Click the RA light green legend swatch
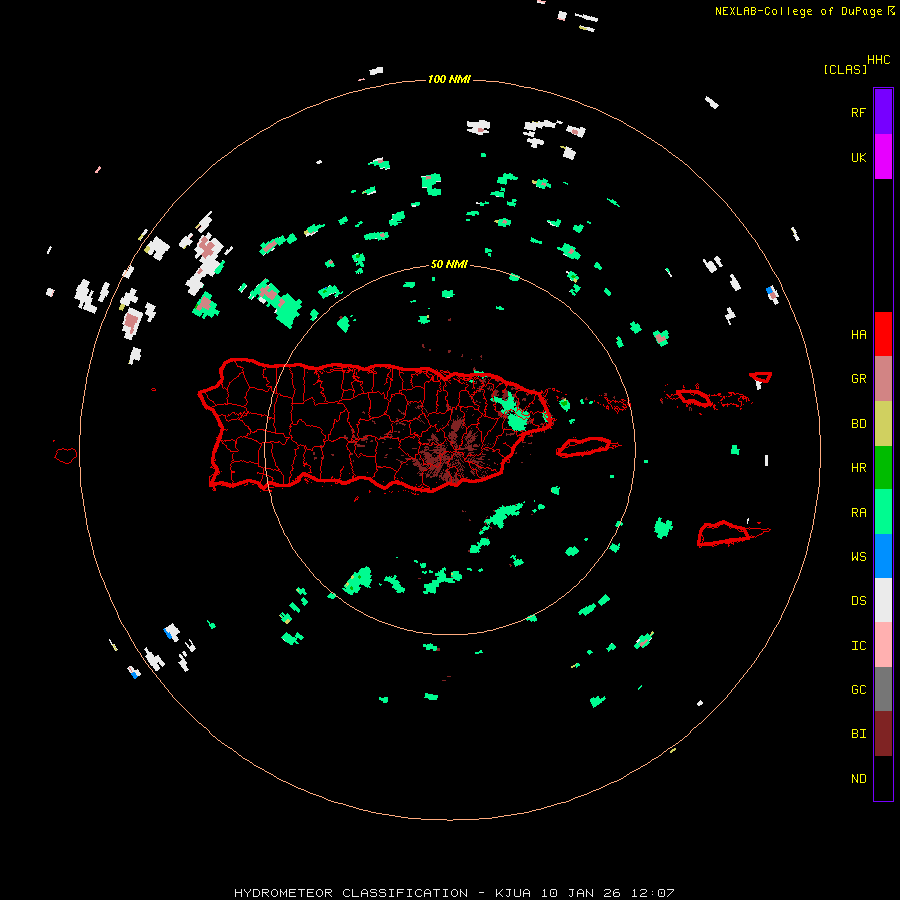 883,512
